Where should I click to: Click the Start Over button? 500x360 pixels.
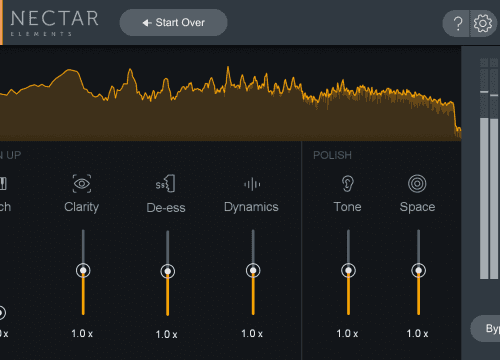[173, 22]
